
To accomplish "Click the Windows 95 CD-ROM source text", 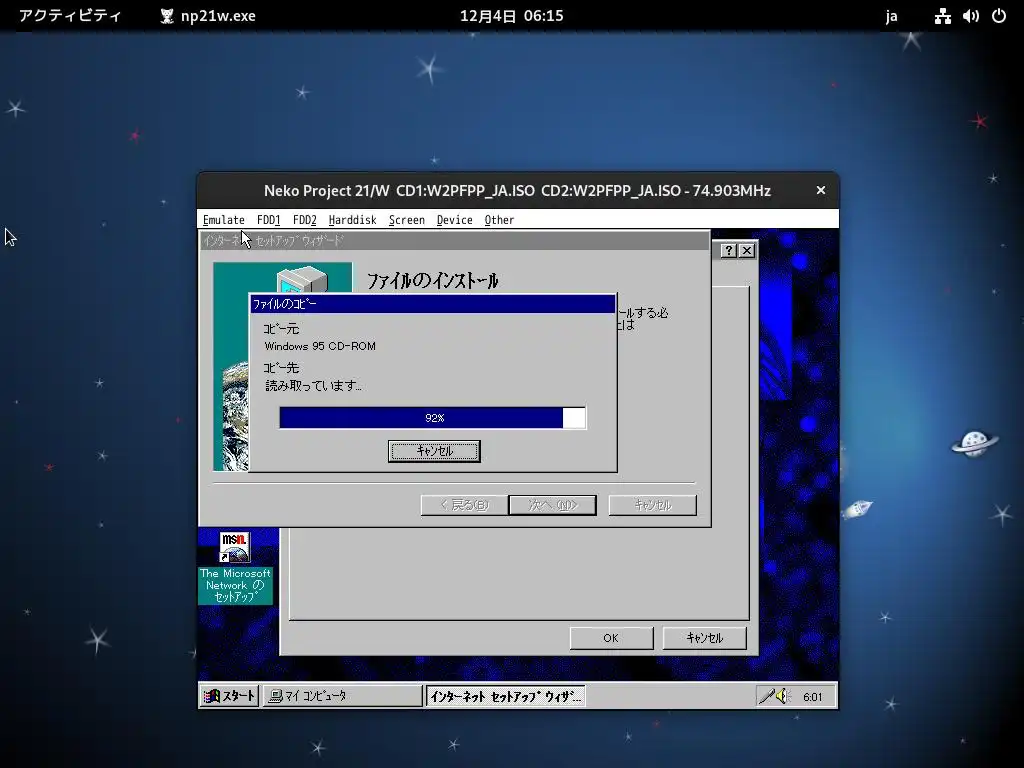I will click(x=320, y=346).
